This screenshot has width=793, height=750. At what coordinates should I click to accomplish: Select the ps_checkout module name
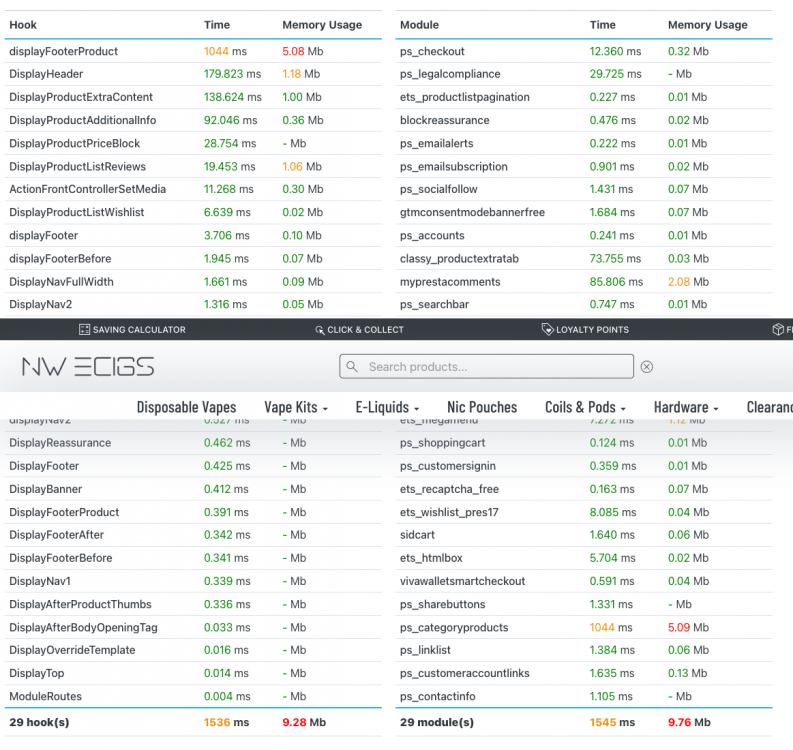pyautogui.click(x=432, y=51)
